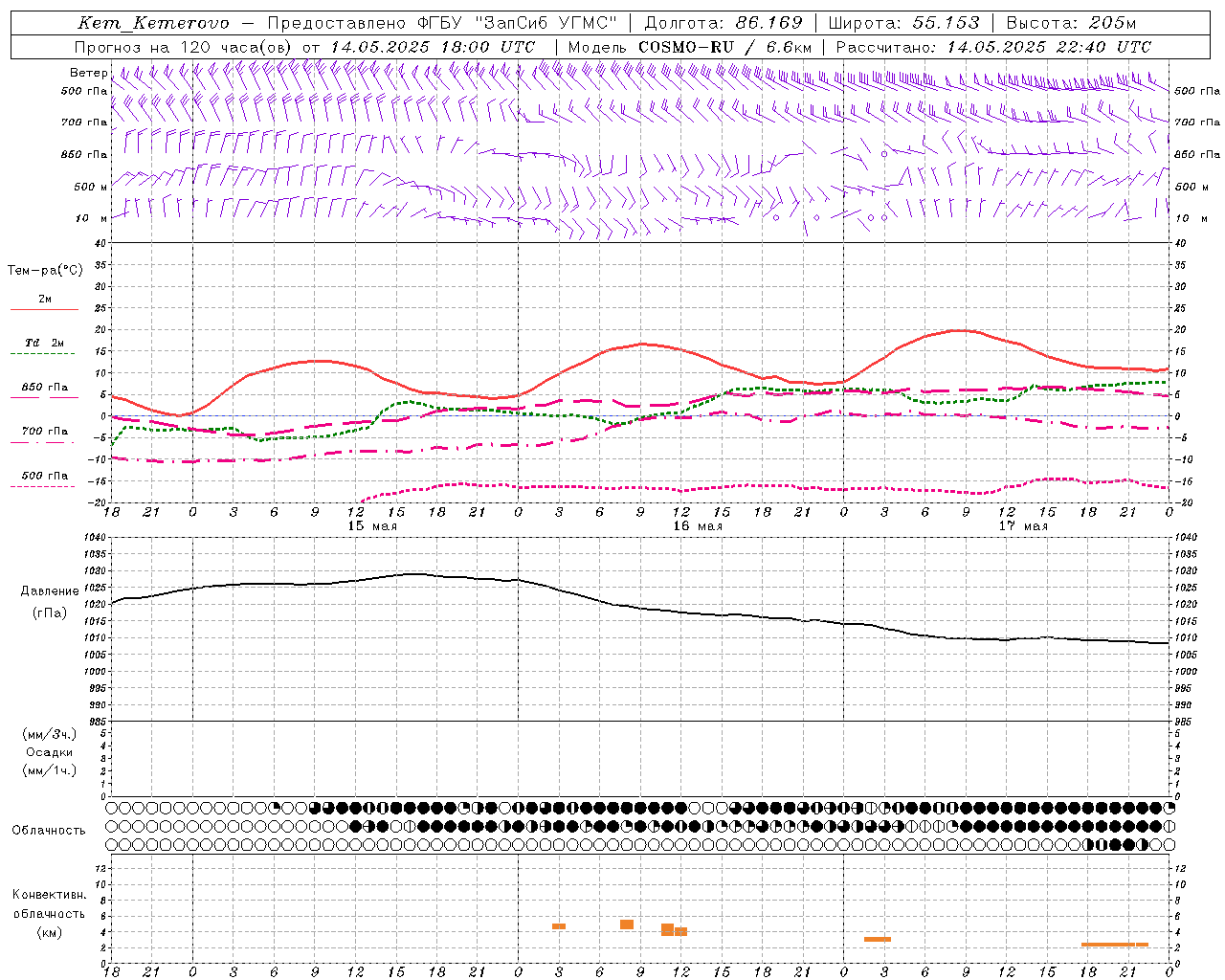Click the model name COSMO-RU / 6.6км
This screenshot has height=980, width=1225.
pyautogui.click(x=725, y=47)
